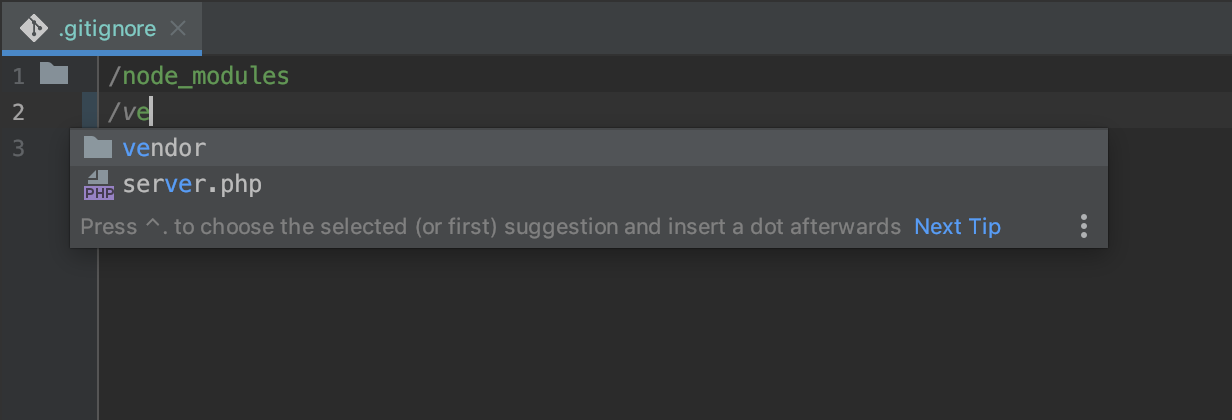This screenshot has height=420, width=1232.
Task: Place cursor after the typed /ve text
Action: pyautogui.click(x=151, y=112)
